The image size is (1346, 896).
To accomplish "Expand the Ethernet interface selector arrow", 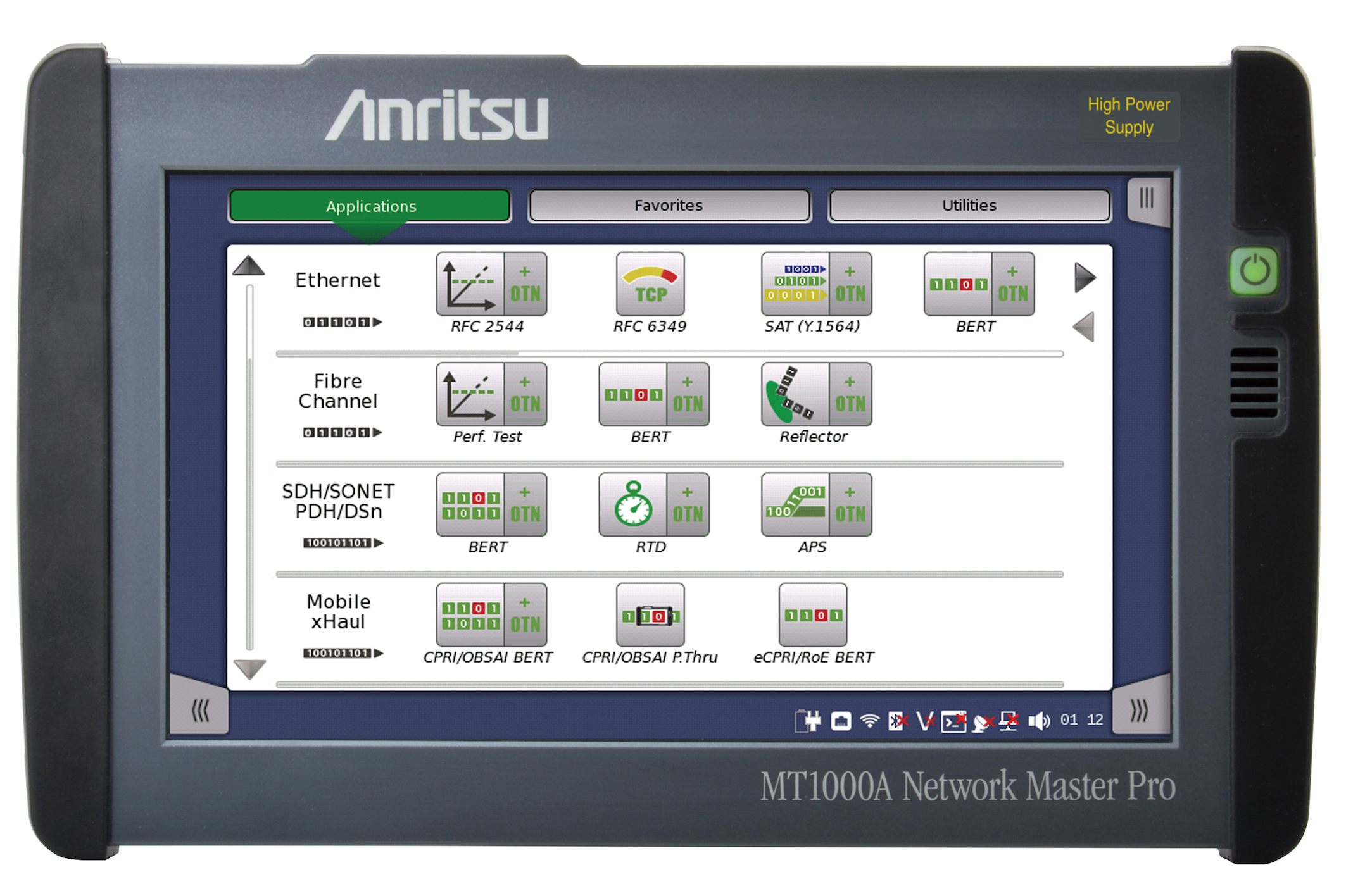I will (376, 323).
